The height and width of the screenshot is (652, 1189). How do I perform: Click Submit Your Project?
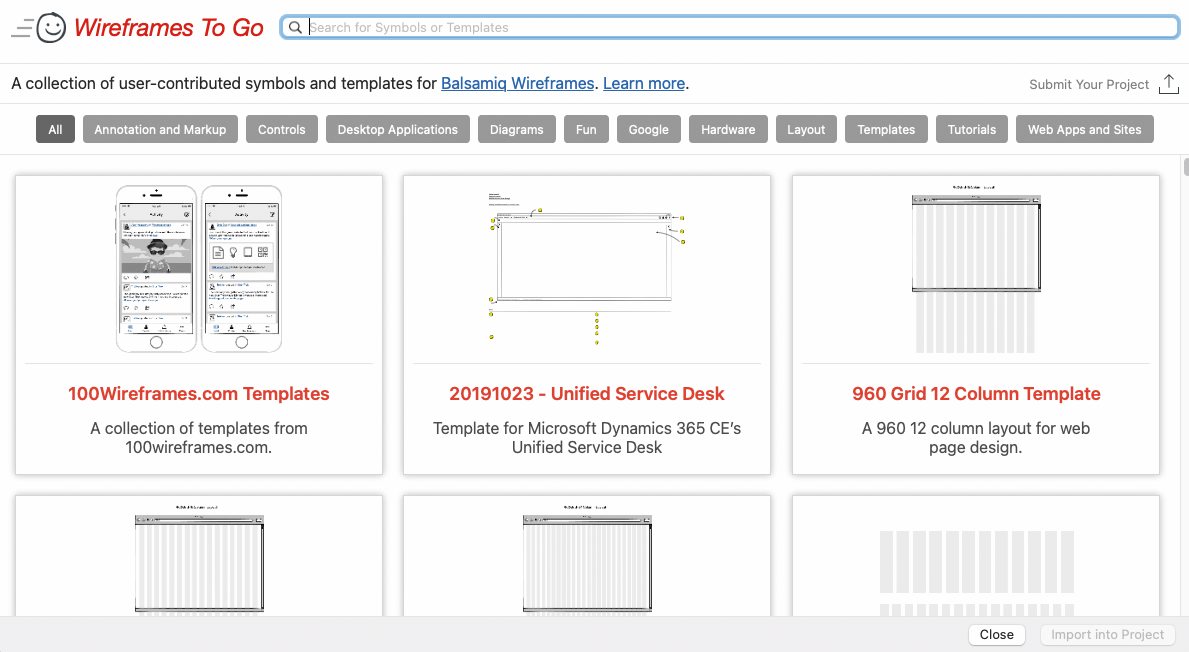click(1089, 84)
